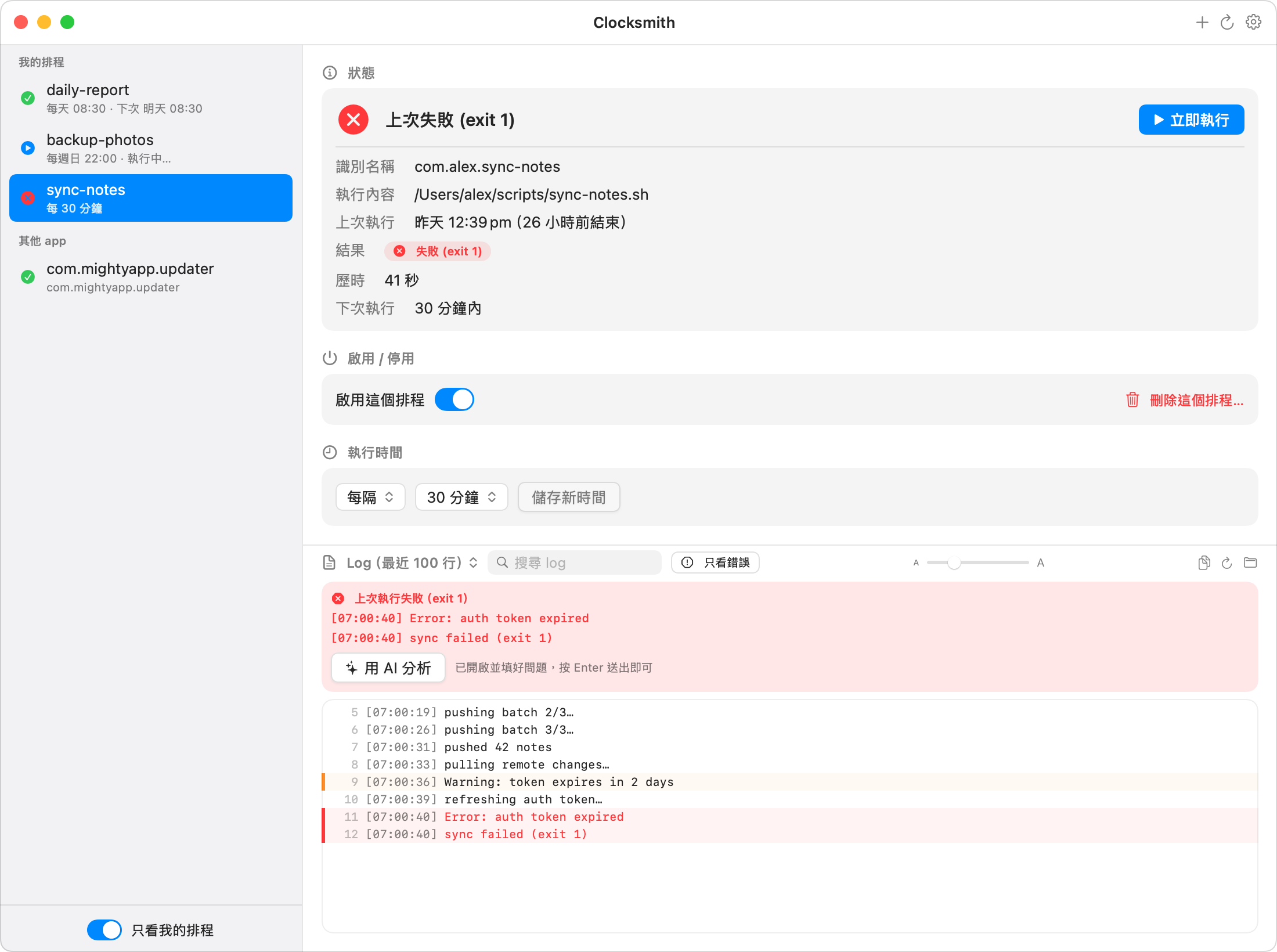Click log line 6 pushing batch 3/3
The image size is (1277, 952).
pos(790,730)
